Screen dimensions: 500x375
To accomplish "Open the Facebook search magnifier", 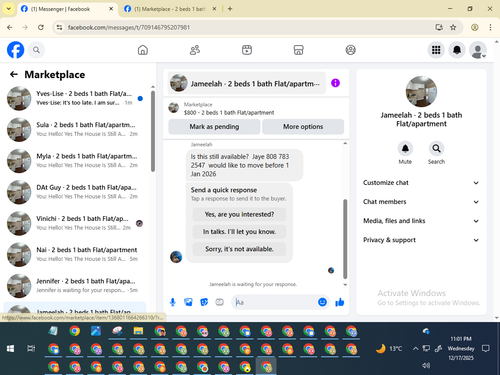I will pyautogui.click(x=36, y=50).
